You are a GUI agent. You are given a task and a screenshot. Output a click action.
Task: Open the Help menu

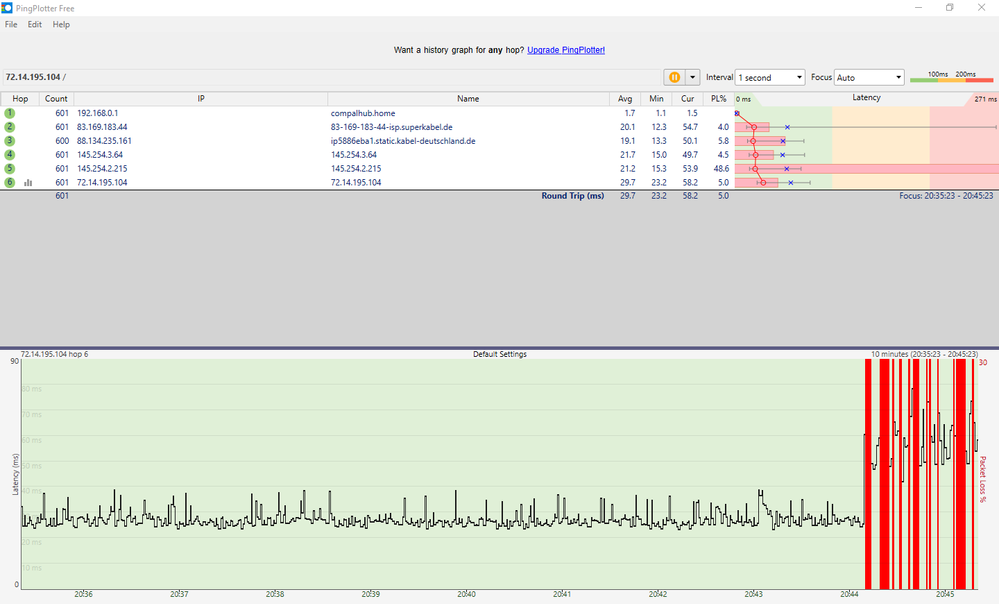pyautogui.click(x=61, y=24)
